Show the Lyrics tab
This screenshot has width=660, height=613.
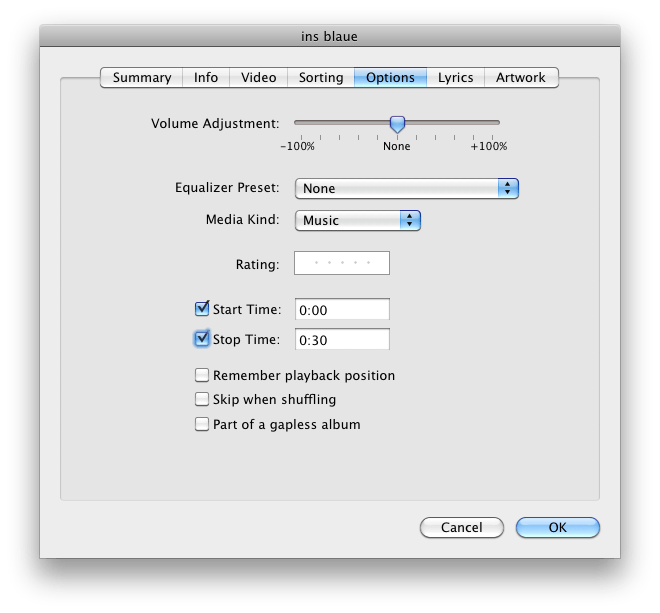[455, 77]
